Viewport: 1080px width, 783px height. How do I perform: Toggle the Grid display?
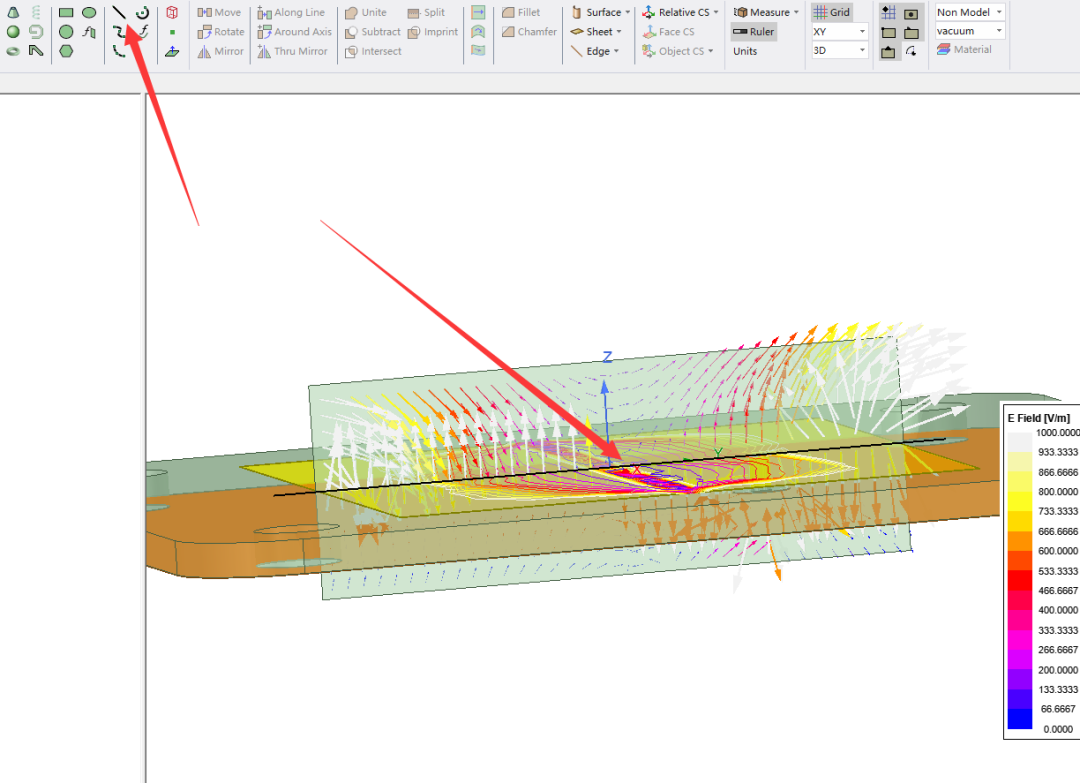coord(832,12)
